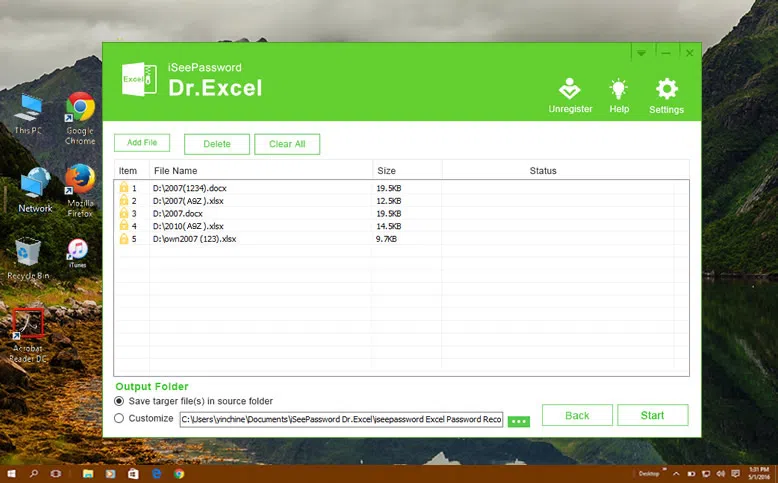Click the output folder path field
Screen dimensions: 778x483
(x=341, y=419)
